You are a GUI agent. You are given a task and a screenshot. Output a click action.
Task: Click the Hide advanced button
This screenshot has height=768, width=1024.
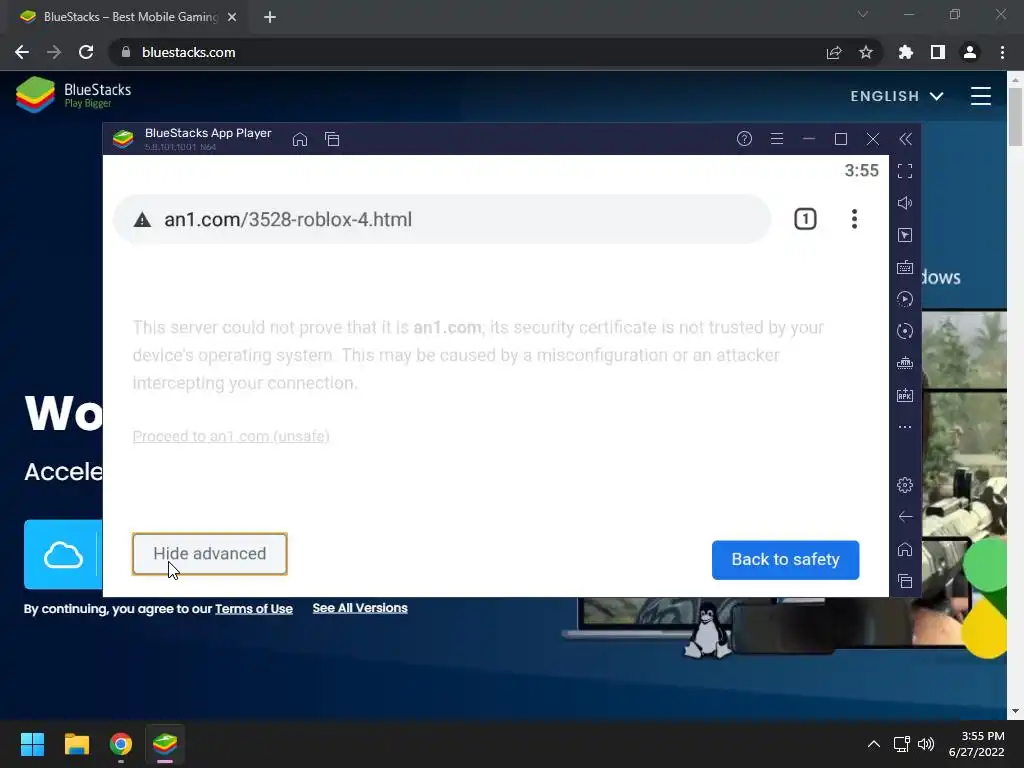tap(210, 554)
